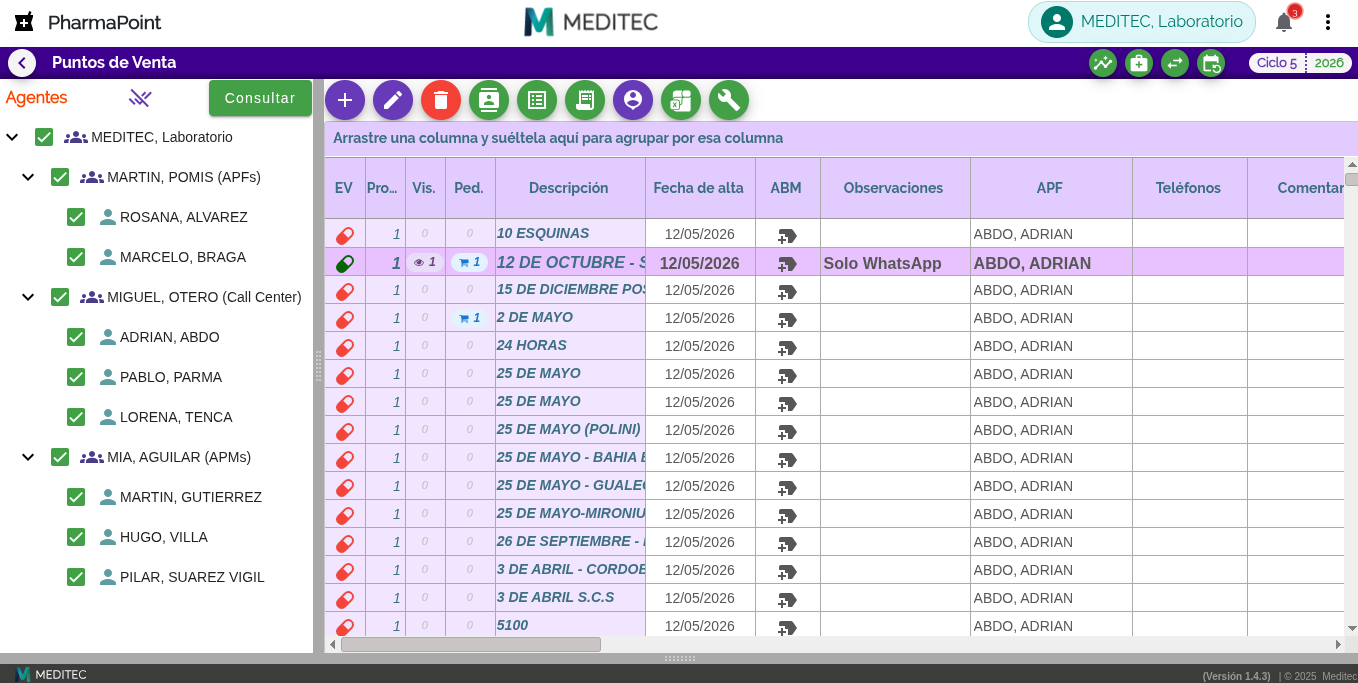Collapse the MIGUEL, OTERO (Call Center) group

(x=28, y=297)
